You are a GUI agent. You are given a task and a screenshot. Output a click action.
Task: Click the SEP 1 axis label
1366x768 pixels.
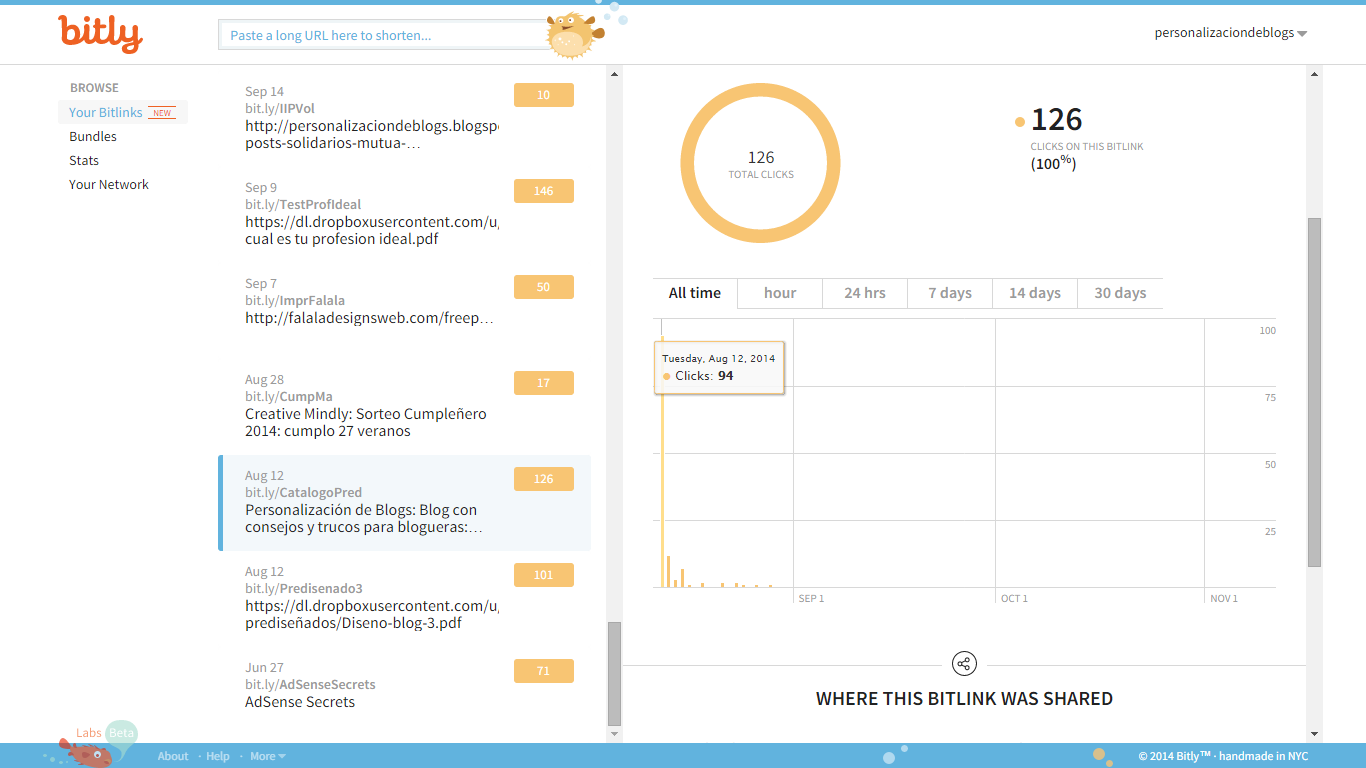[x=811, y=598]
